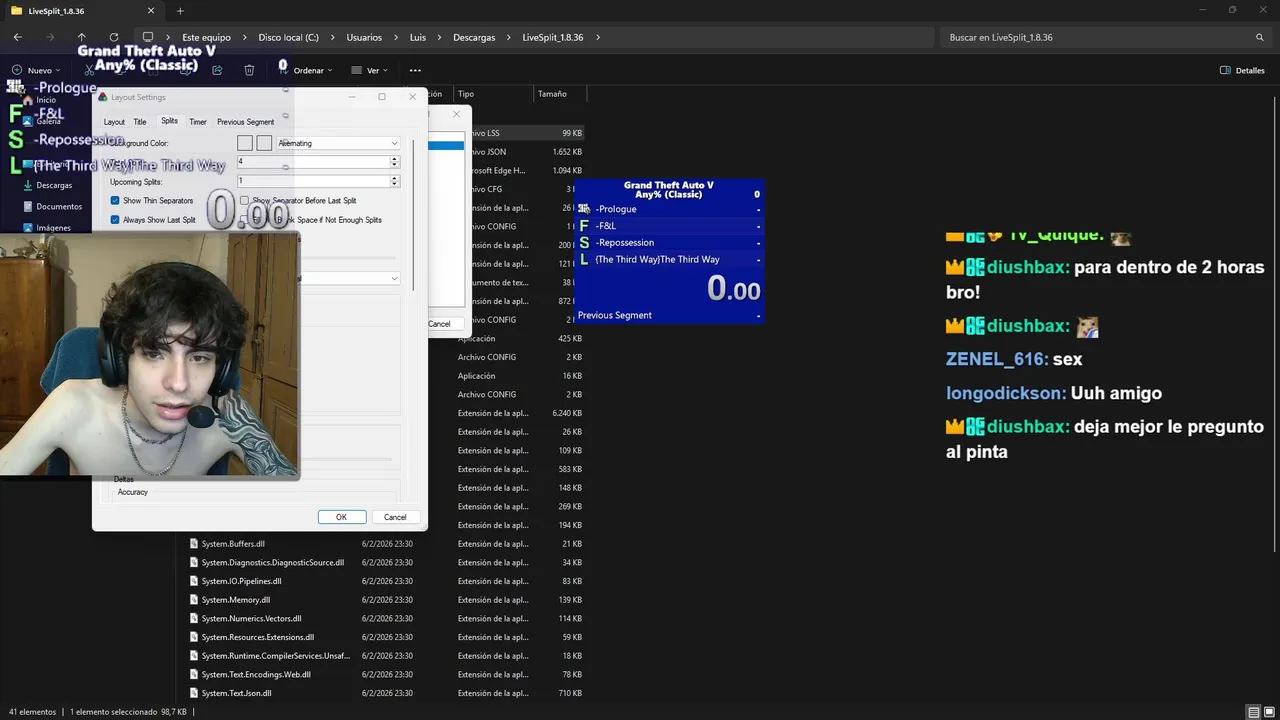Click the Repossession split icon in LiveSplit
This screenshot has width=1280, height=720.
[x=584, y=243]
